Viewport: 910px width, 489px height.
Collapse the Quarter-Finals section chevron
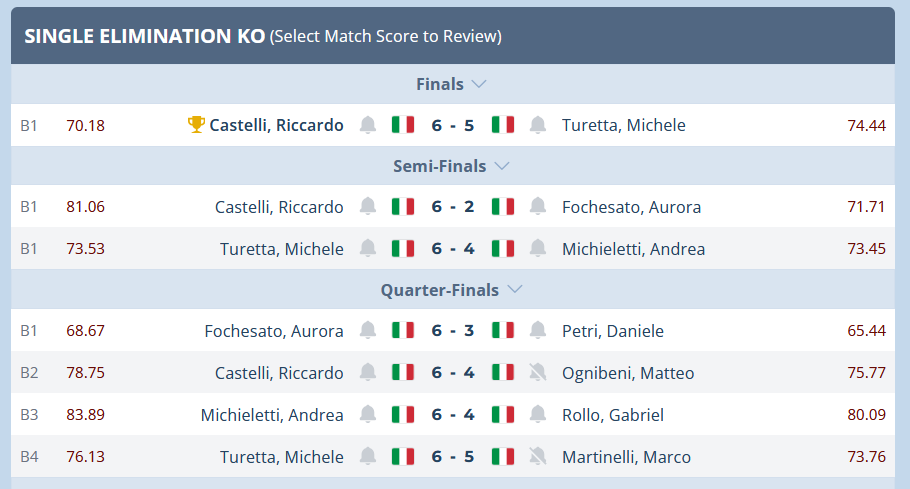tap(515, 289)
